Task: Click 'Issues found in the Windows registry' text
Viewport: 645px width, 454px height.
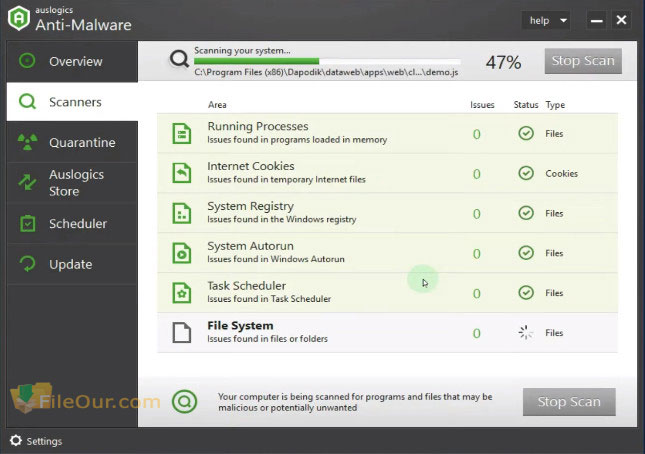Action: (282, 220)
